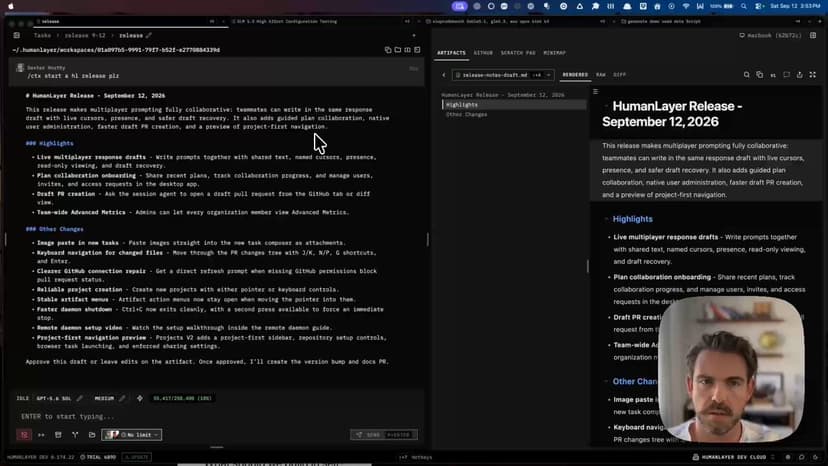Screen dimensions: 828x466
Task: Search within the artifact magnifier icon
Action: (747, 75)
